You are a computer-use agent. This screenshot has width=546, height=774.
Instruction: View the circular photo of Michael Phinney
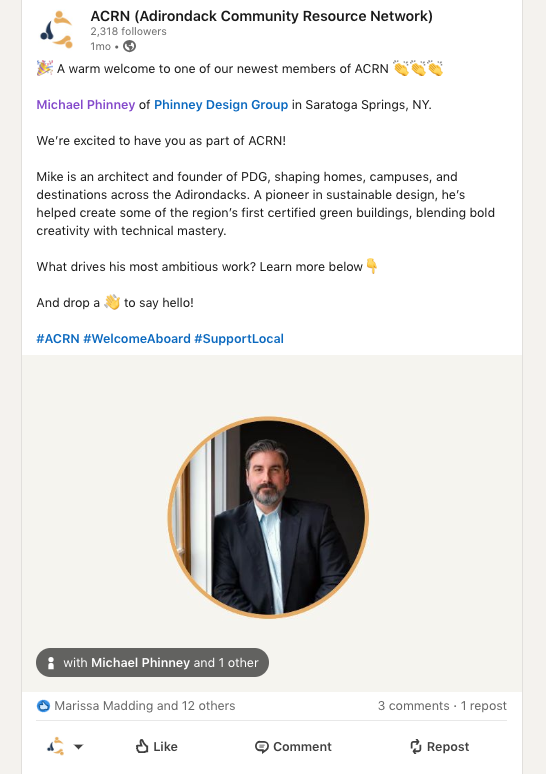pos(268,517)
